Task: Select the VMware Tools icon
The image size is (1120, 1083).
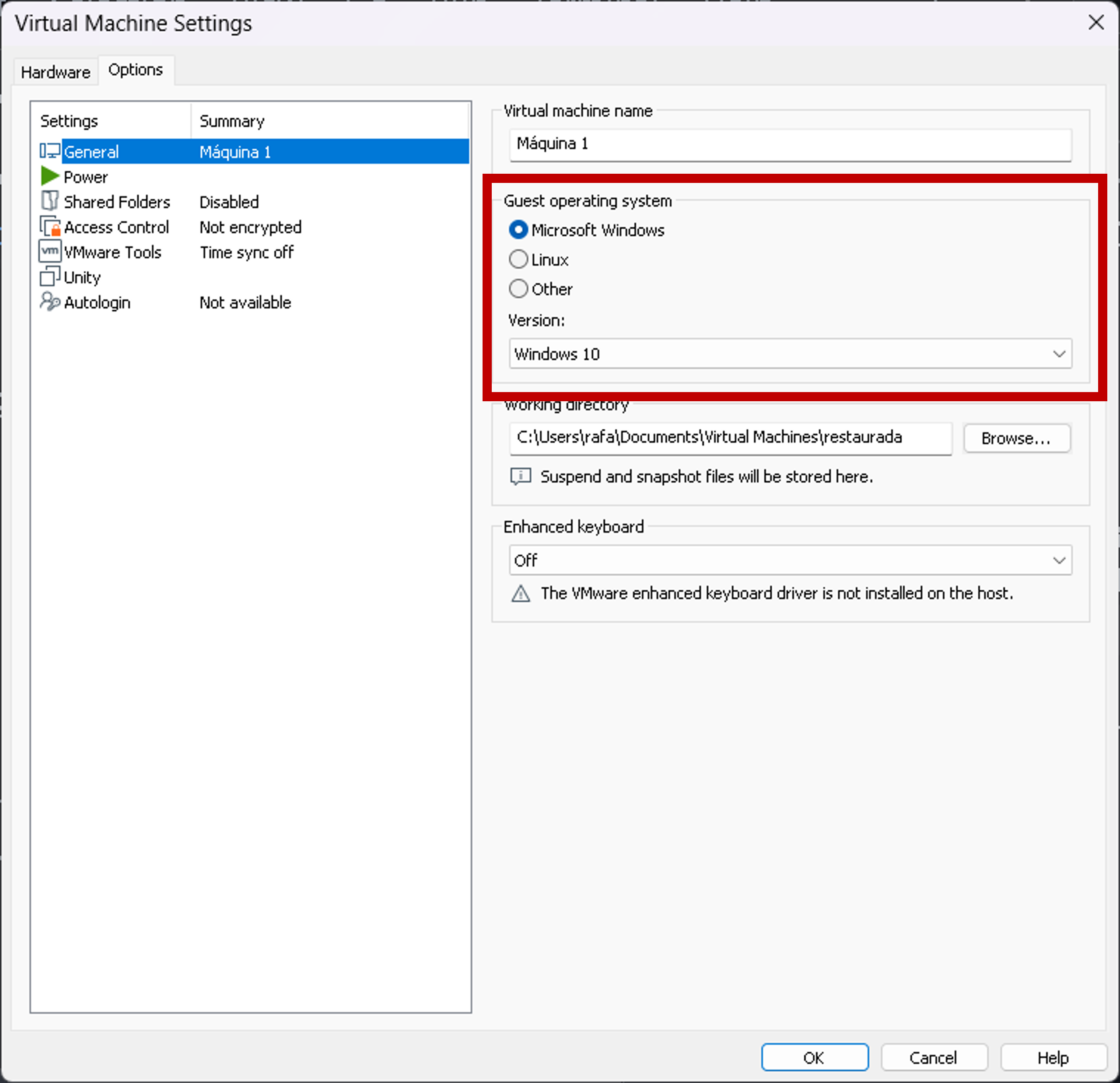Action: pos(50,252)
